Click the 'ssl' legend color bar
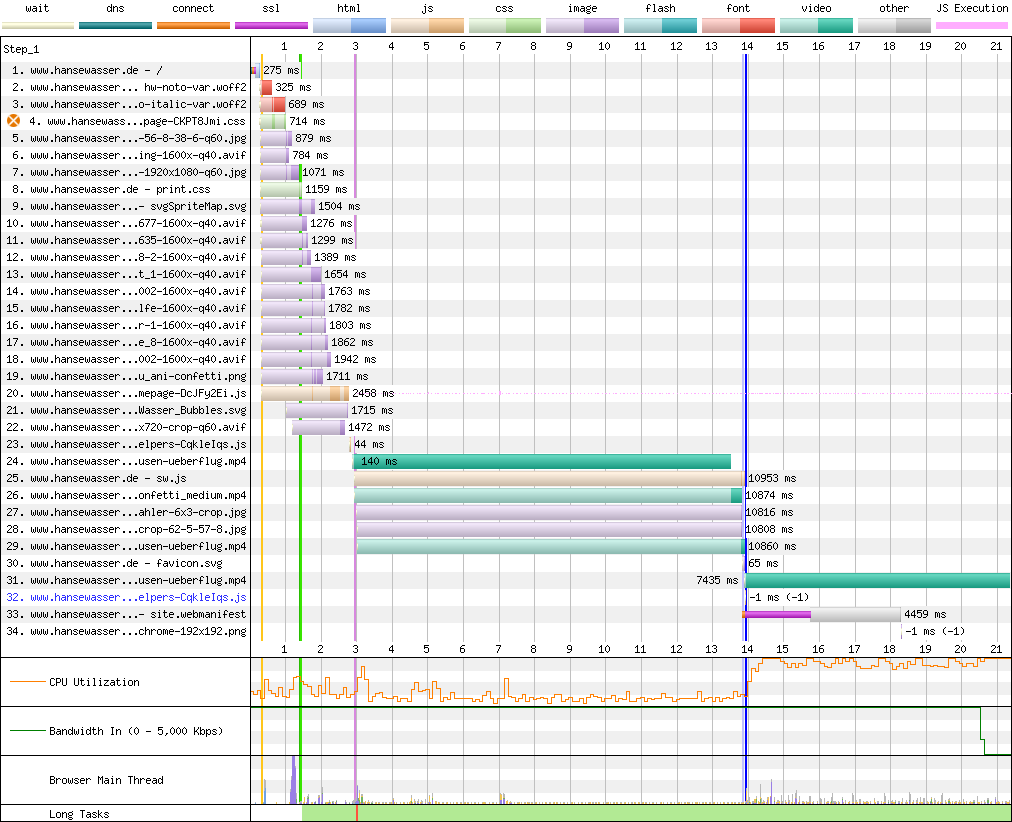 272,26
